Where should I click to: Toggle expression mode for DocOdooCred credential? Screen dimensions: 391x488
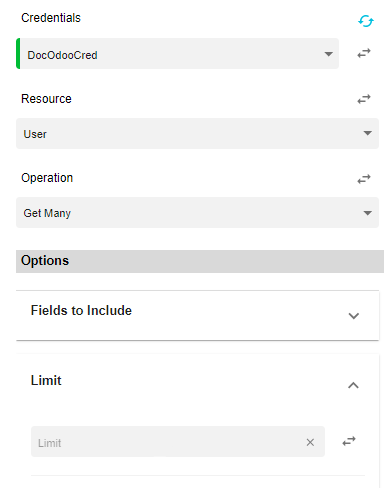[x=364, y=53]
